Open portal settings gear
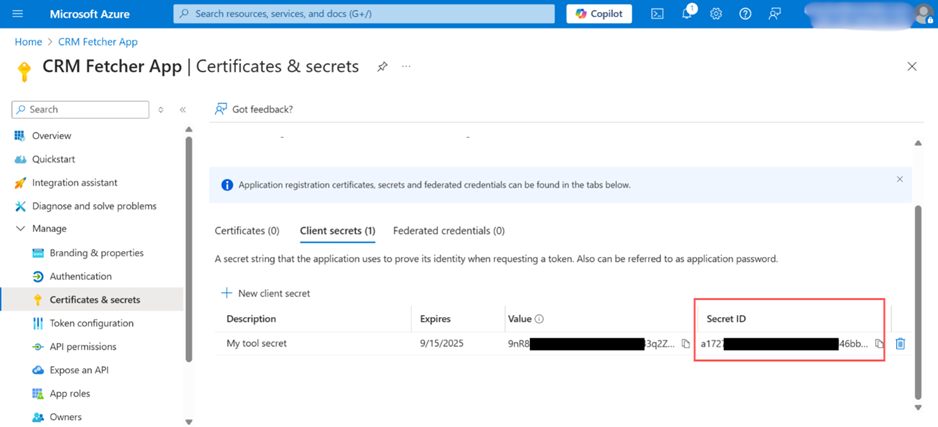938x427 pixels. [x=715, y=14]
